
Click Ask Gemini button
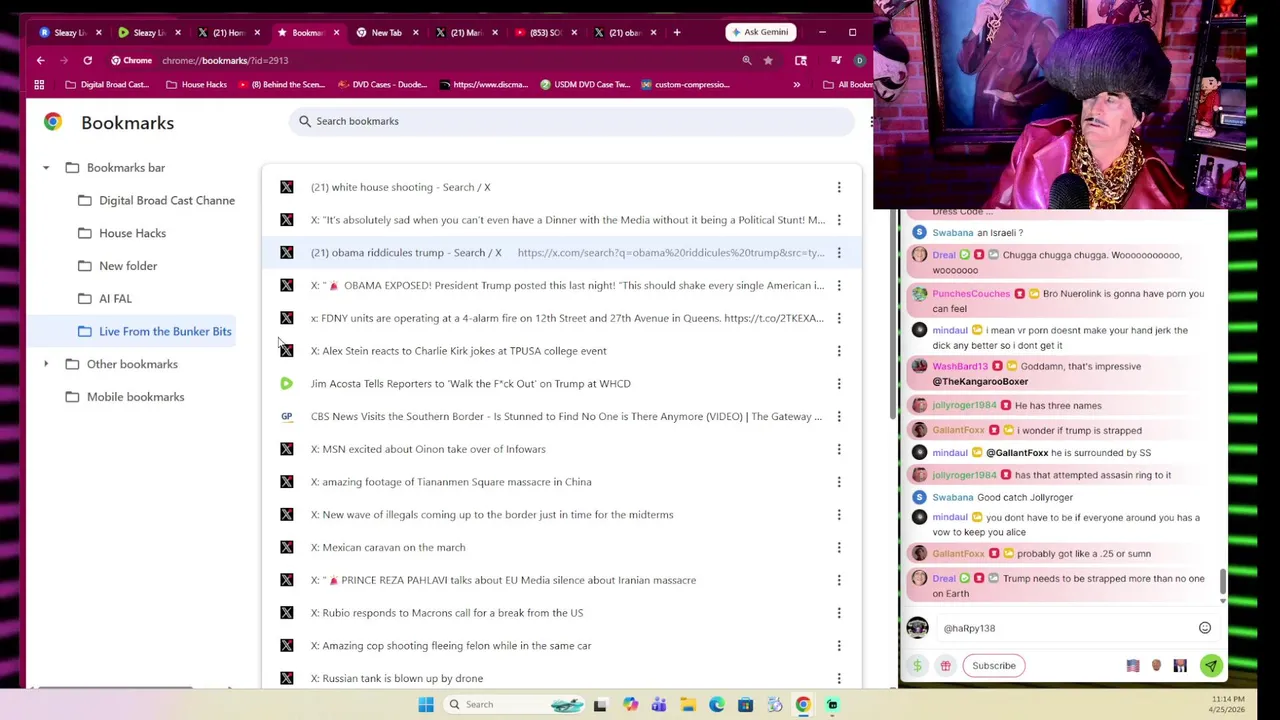(760, 32)
